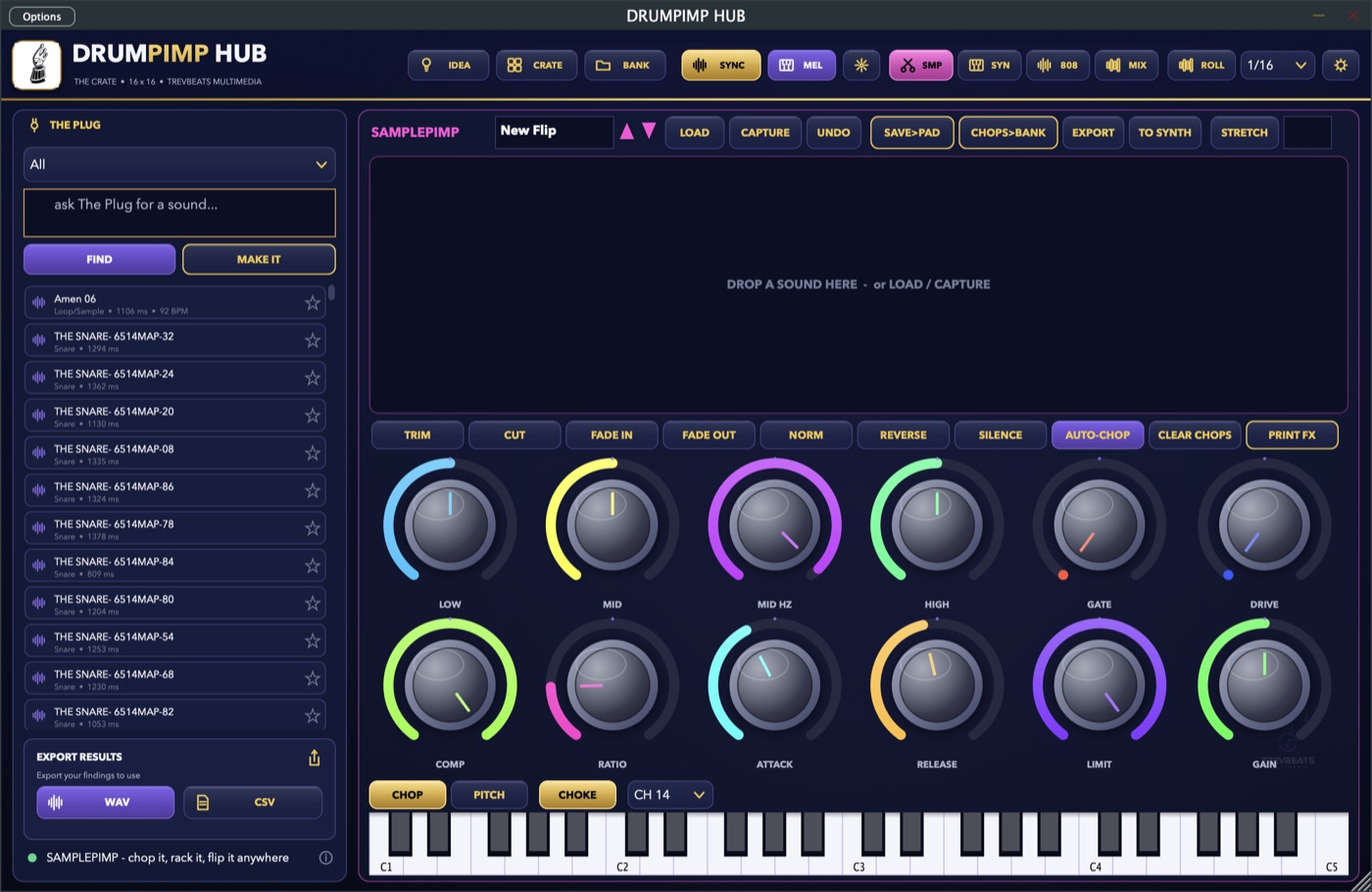Open the 1/16 roll rate dropdown

point(1278,66)
